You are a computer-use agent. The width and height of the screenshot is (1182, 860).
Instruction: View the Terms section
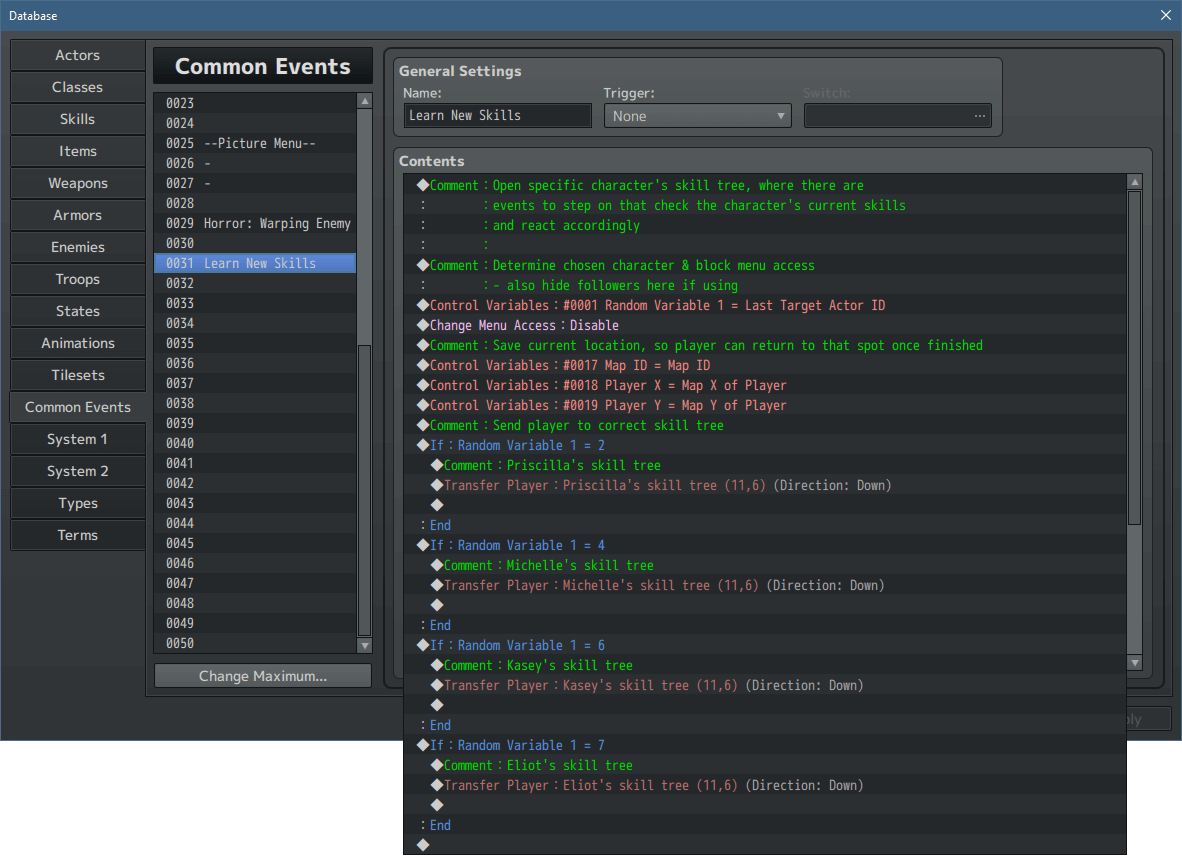pyautogui.click(x=77, y=535)
